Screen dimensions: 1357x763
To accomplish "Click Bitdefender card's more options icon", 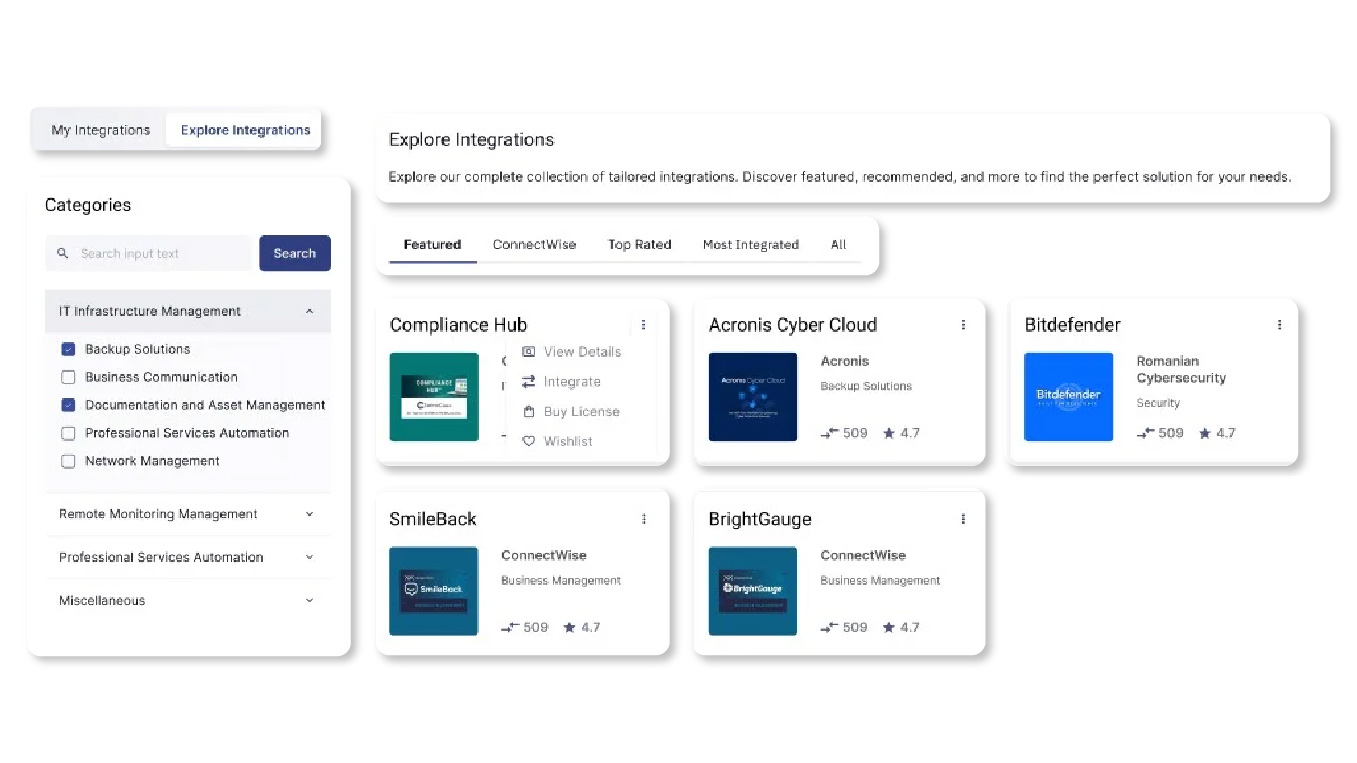I will 1279,325.
